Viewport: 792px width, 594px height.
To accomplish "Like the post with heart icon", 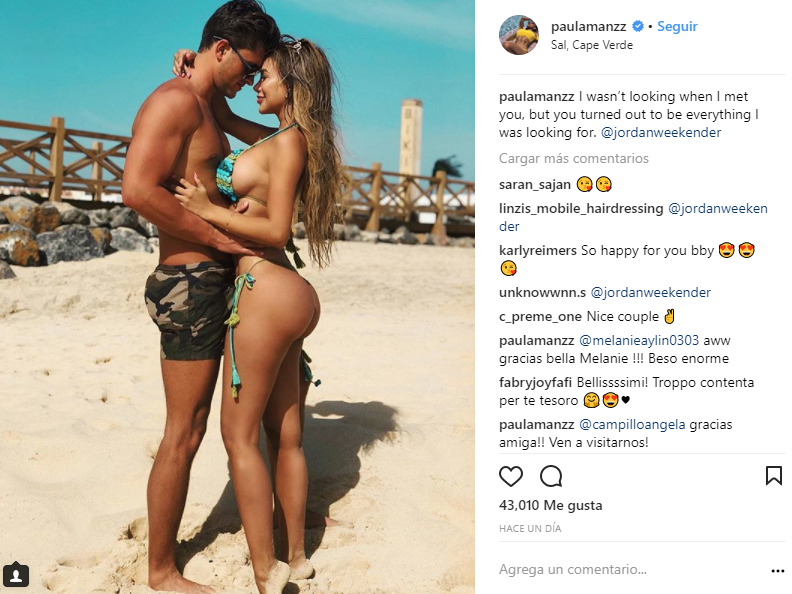I will [x=511, y=476].
